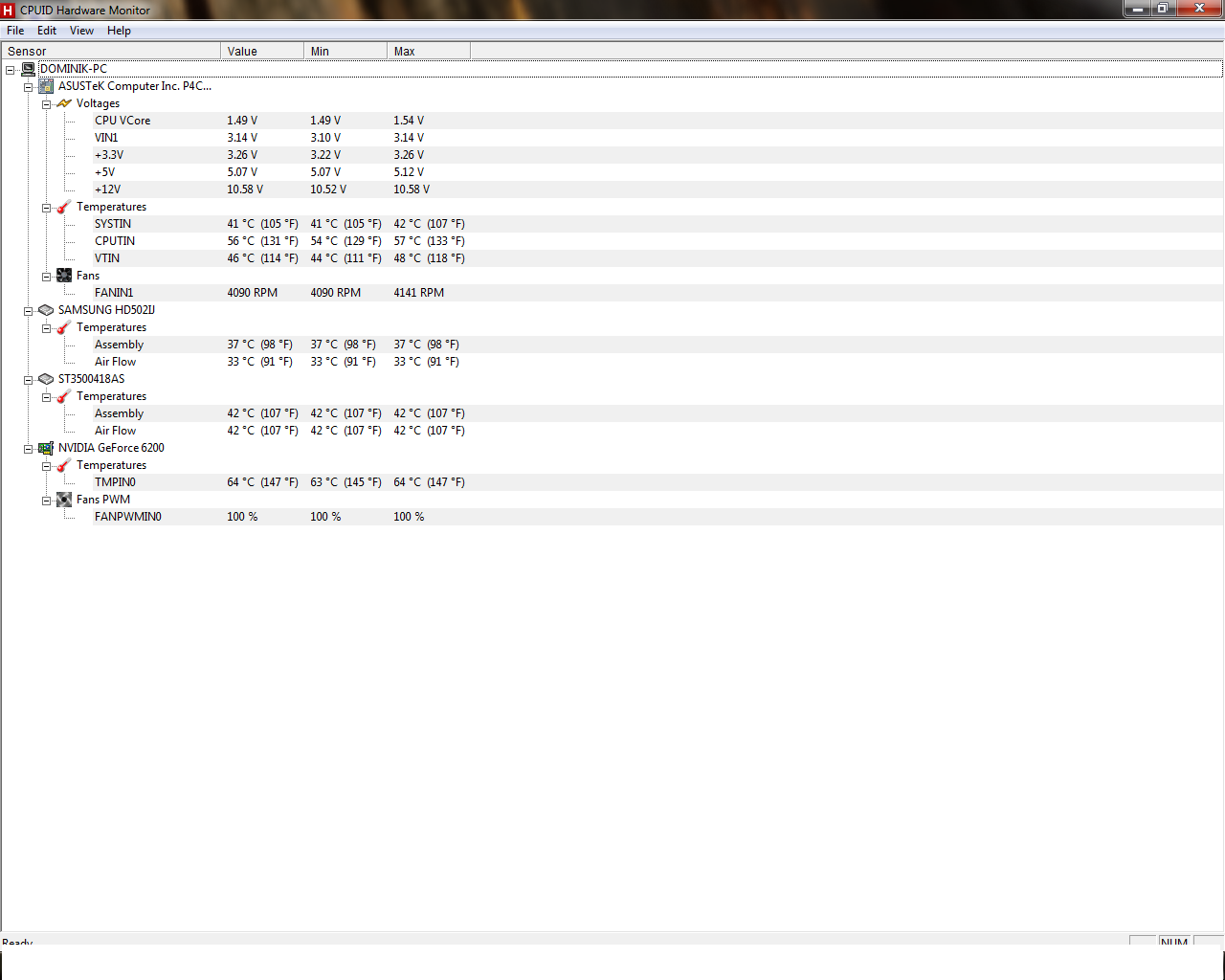The image size is (1225, 980).
Task: Click the Value column header
Action: point(262,51)
